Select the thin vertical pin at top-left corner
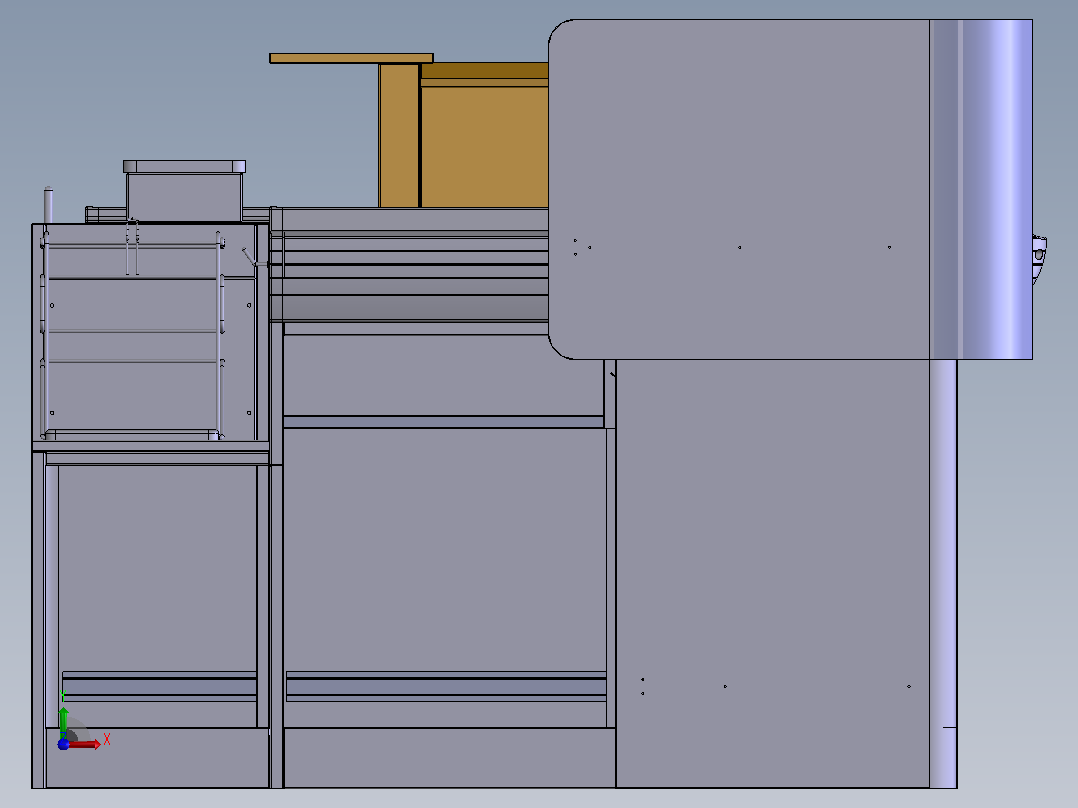The height and width of the screenshot is (808, 1078). [48, 205]
